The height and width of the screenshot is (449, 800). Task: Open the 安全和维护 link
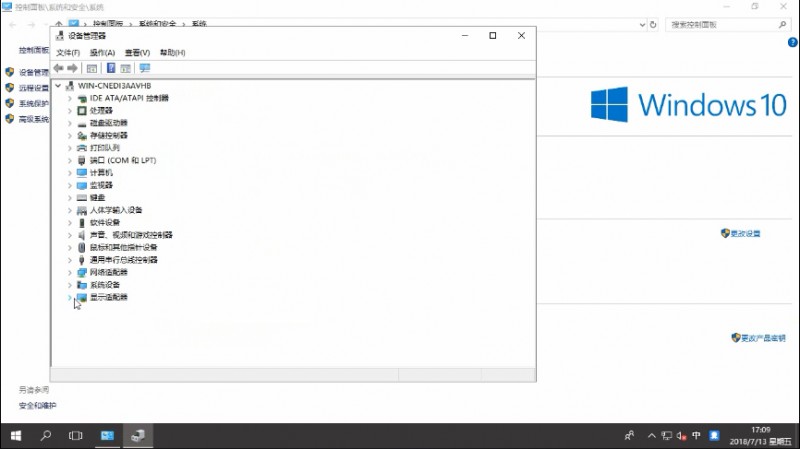point(37,406)
